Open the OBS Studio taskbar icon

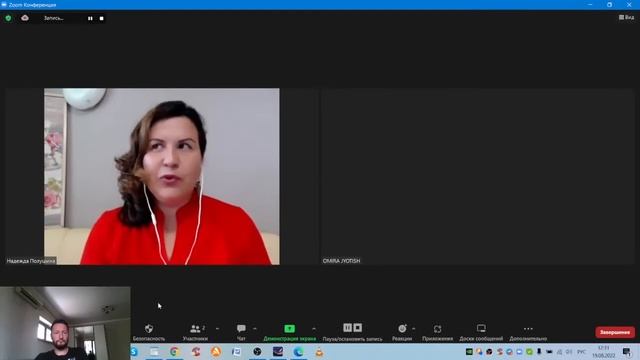pyautogui.click(x=257, y=351)
